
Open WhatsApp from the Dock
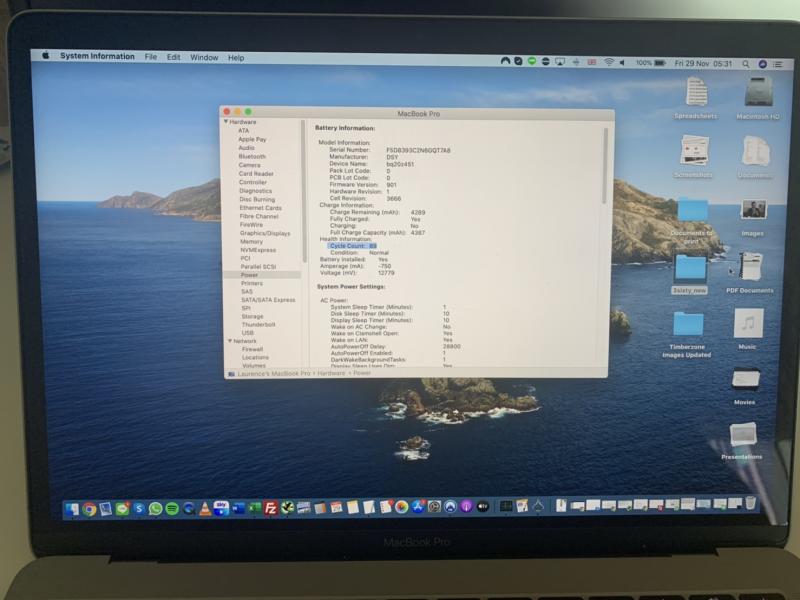coord(155,508)
